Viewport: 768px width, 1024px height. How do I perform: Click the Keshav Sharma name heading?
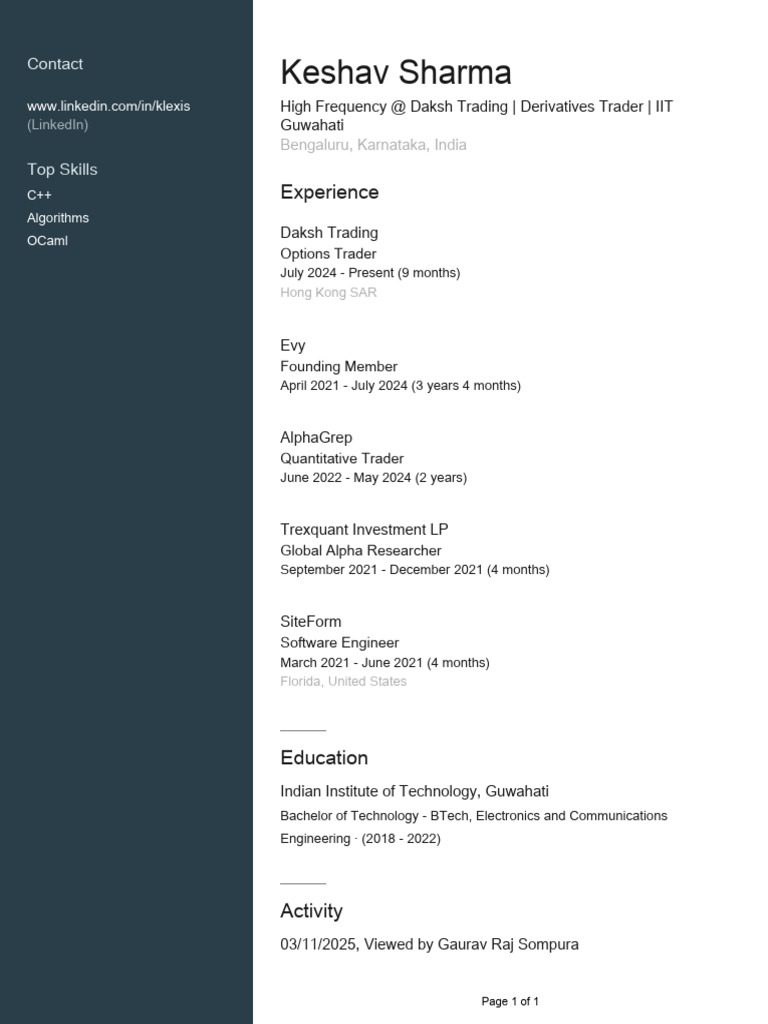[x=396, y=72]
